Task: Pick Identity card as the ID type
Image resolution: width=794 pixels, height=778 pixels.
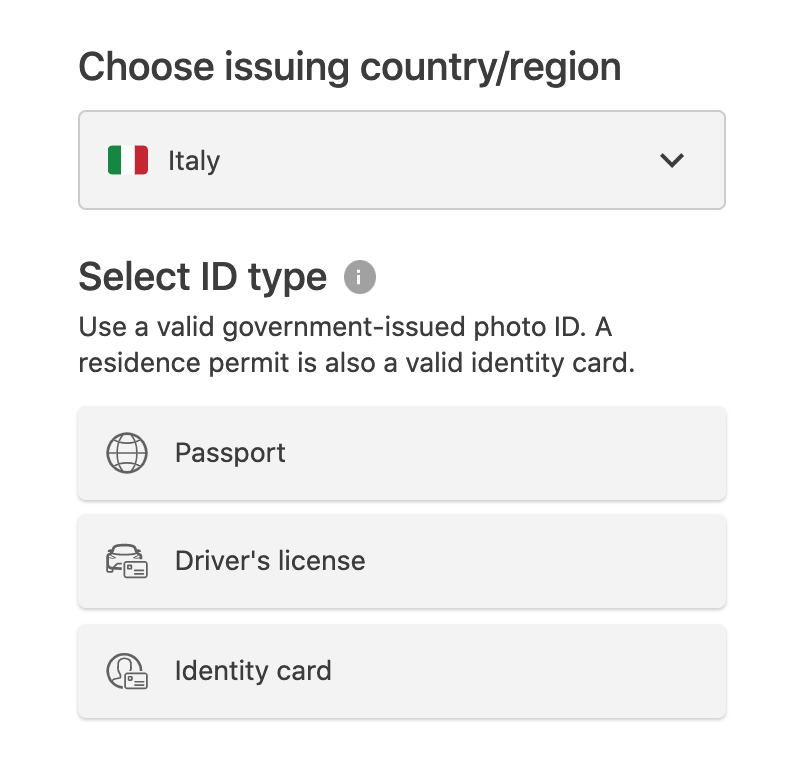Action: (x=401, y=671)
